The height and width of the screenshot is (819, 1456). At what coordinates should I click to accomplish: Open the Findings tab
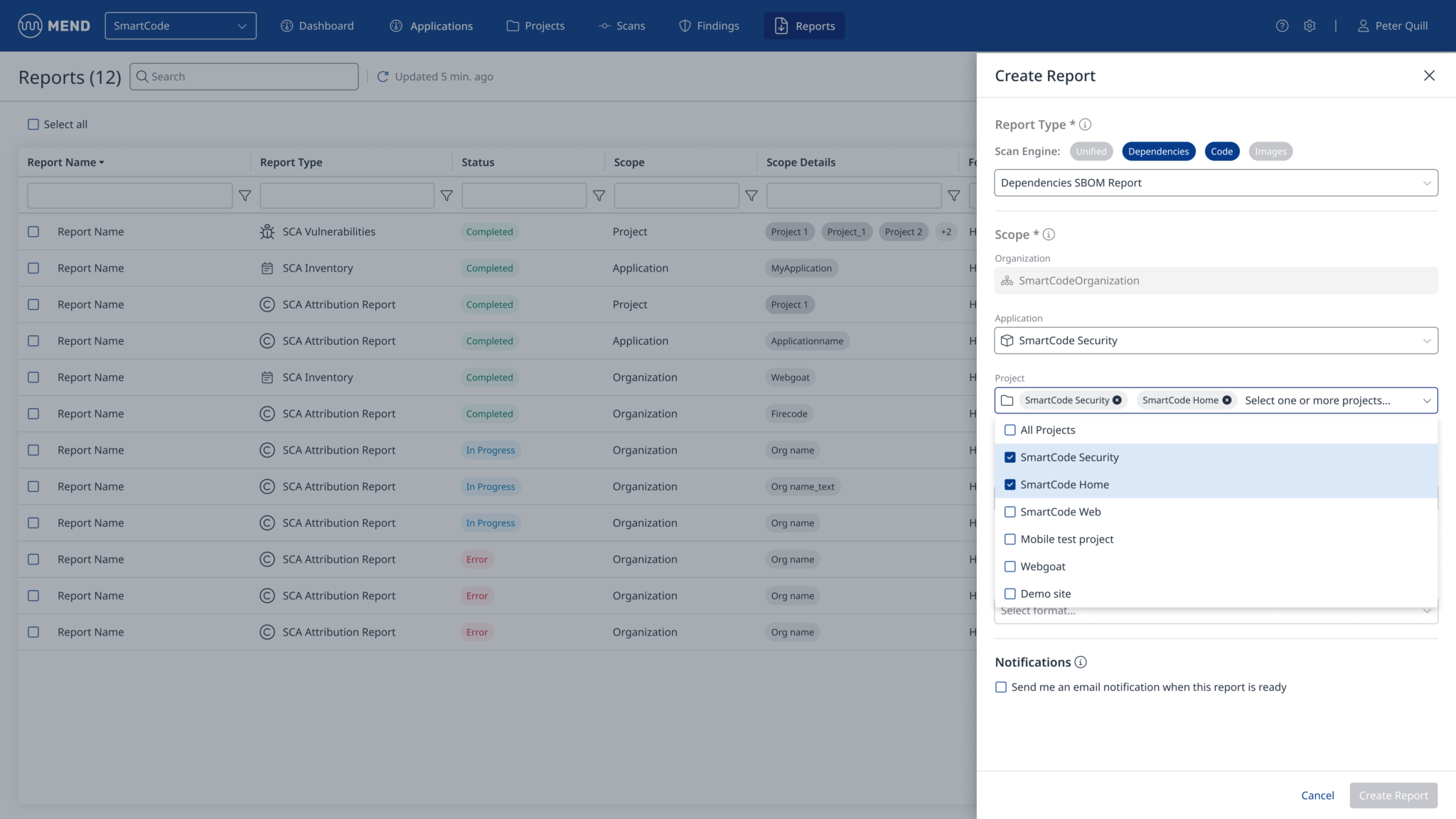pos(709,26)
